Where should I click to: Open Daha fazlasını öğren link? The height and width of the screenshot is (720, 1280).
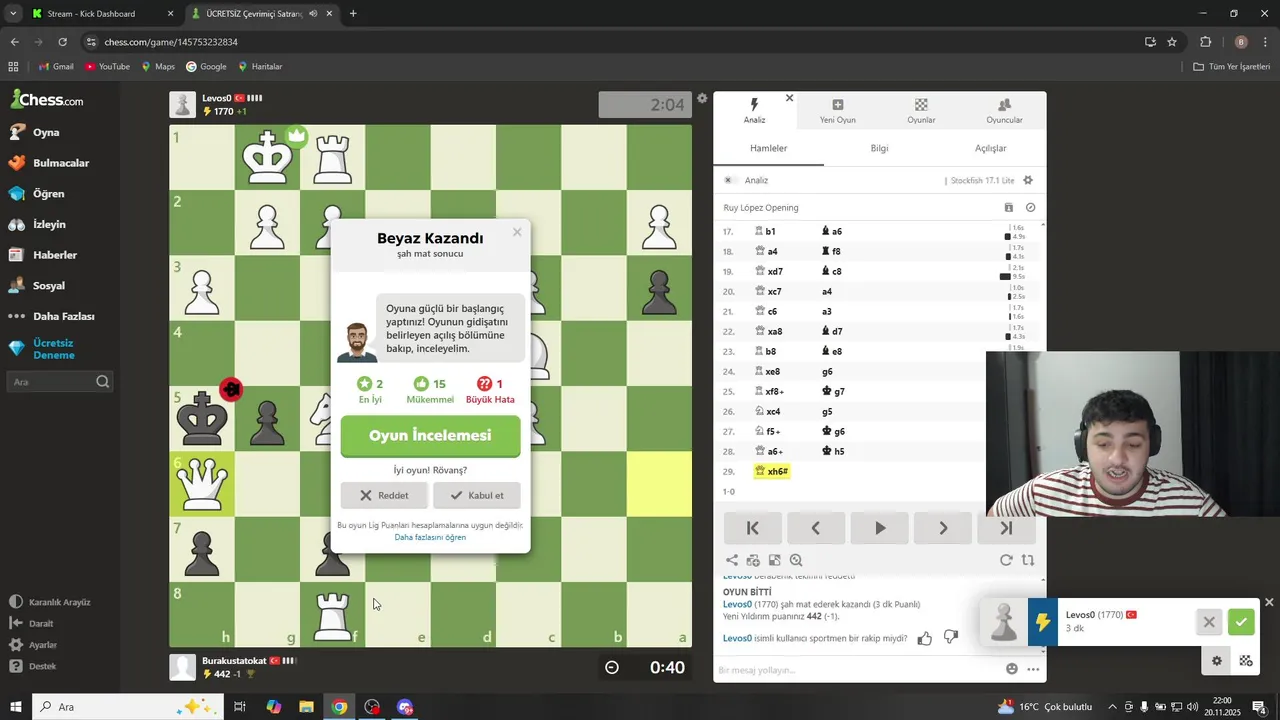click(430, 537)
